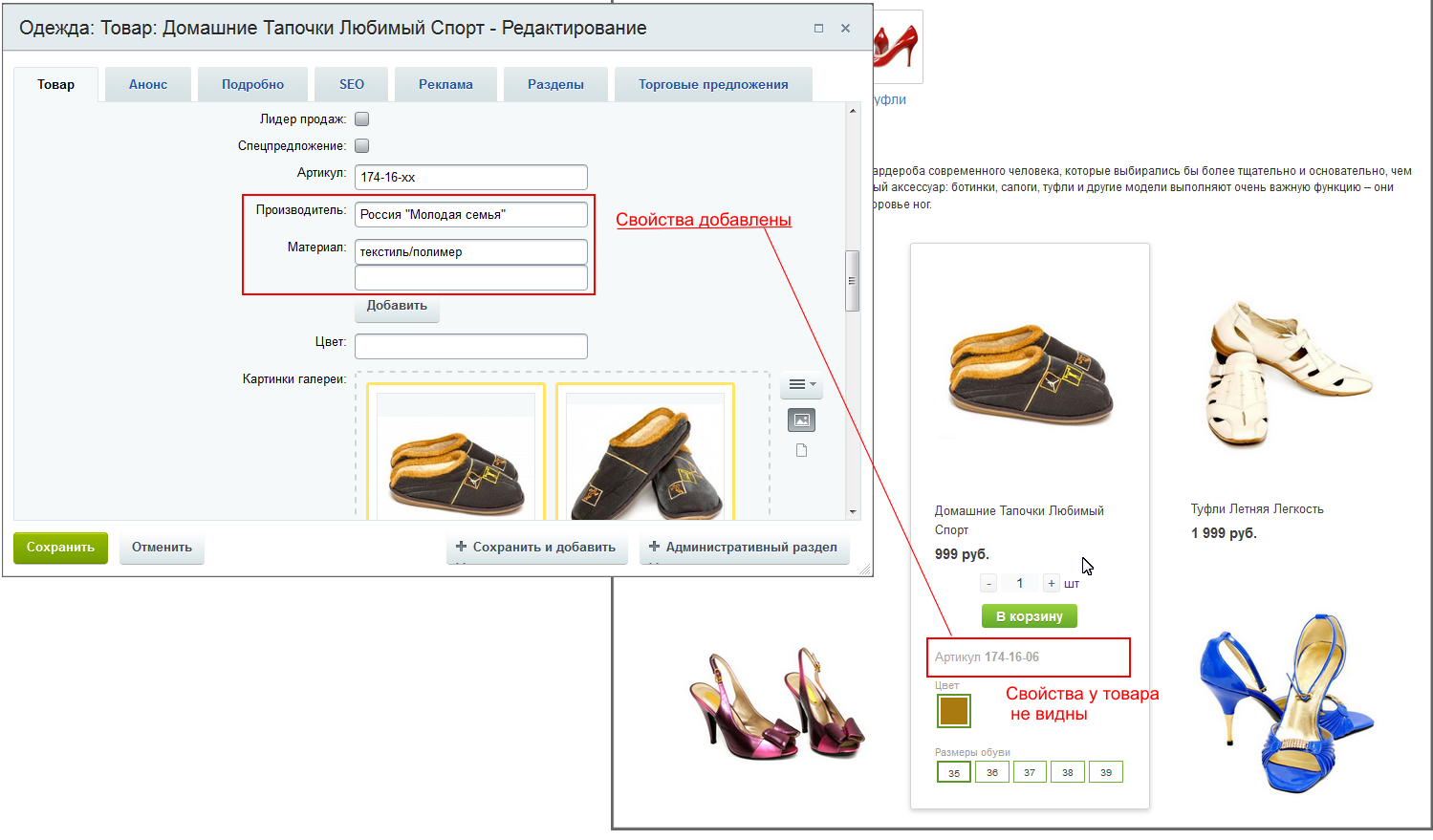Screen dimensions: 1433x840
Task: Click the 999 руб. price text
Action: [962, 554]
